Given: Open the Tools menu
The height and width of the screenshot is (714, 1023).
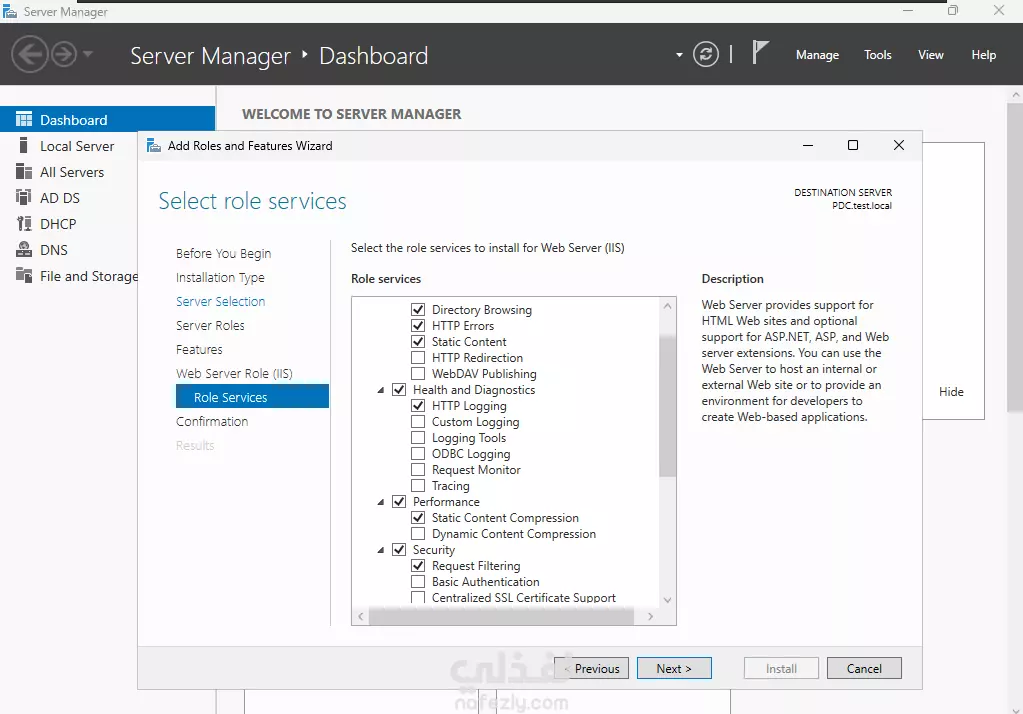Looking at the screenshot, I should click(x=878, y=55).
